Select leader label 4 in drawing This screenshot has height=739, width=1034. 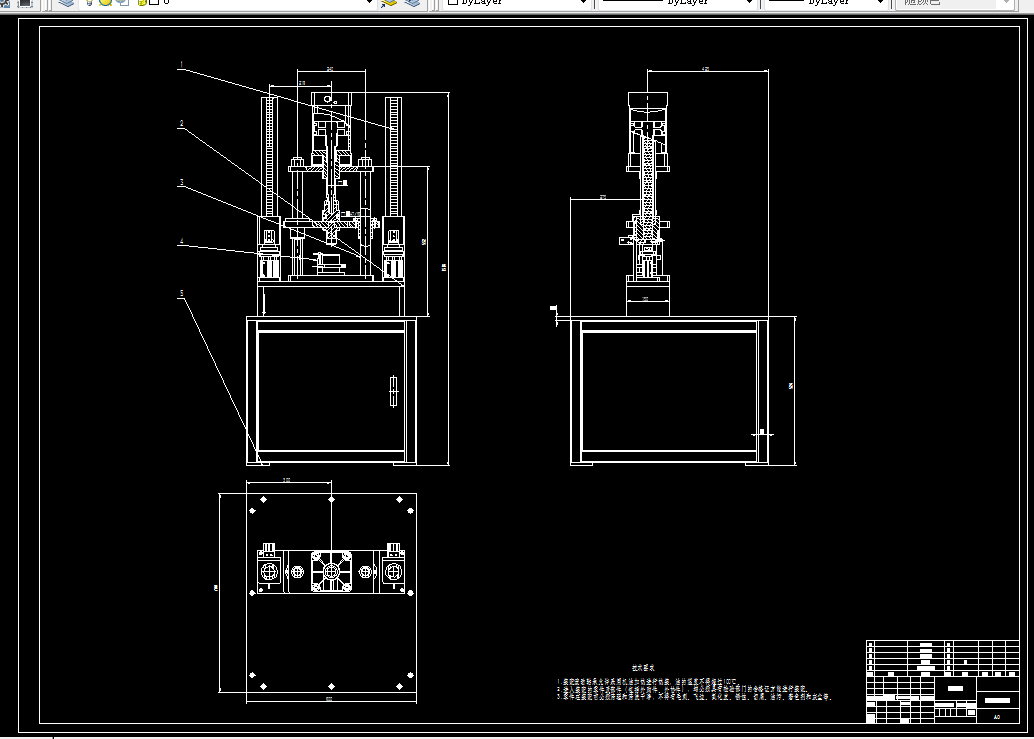pyautogui.click(x=181, y=241)
